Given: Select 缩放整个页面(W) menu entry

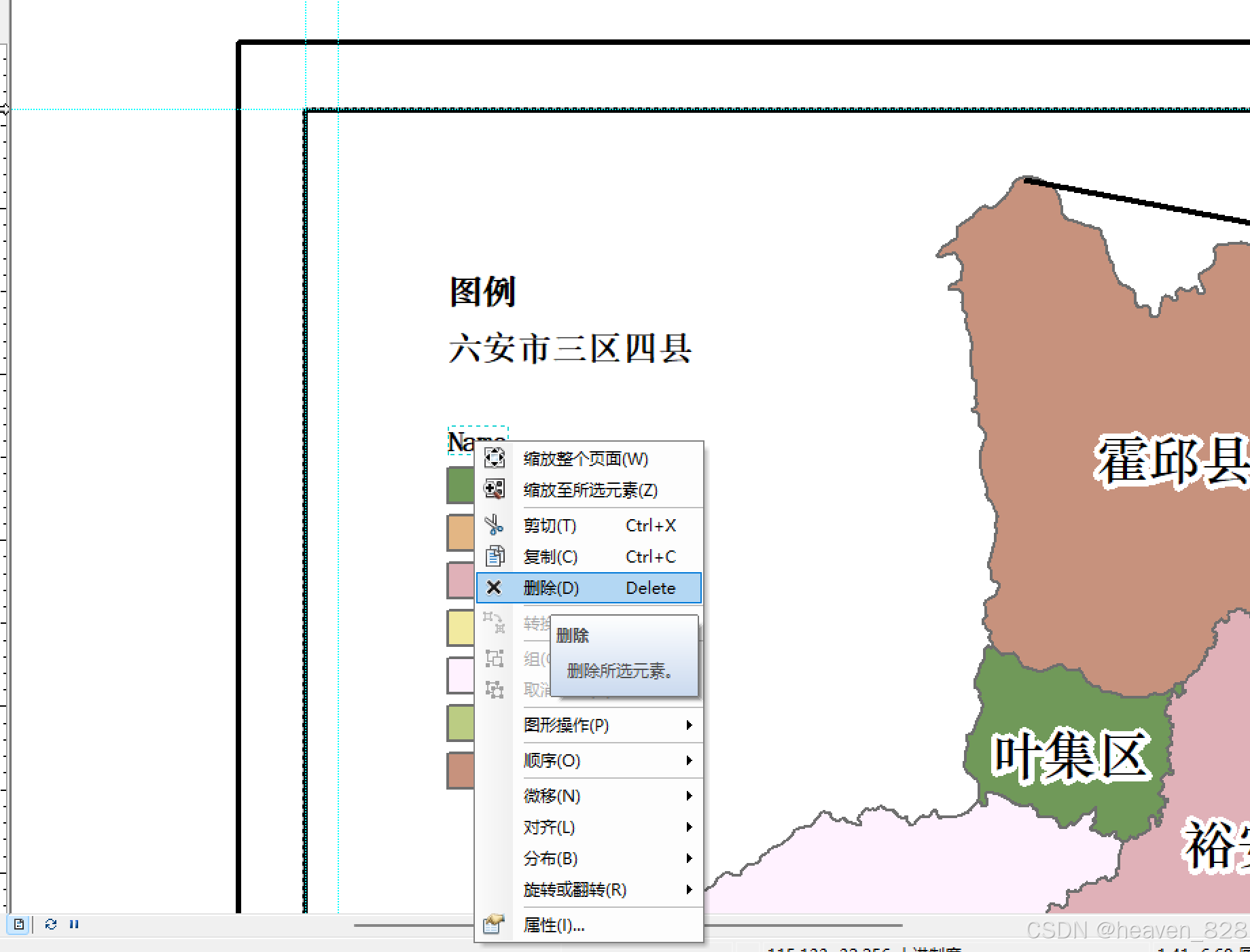Looking at the screenshot, I should point(589,459).
